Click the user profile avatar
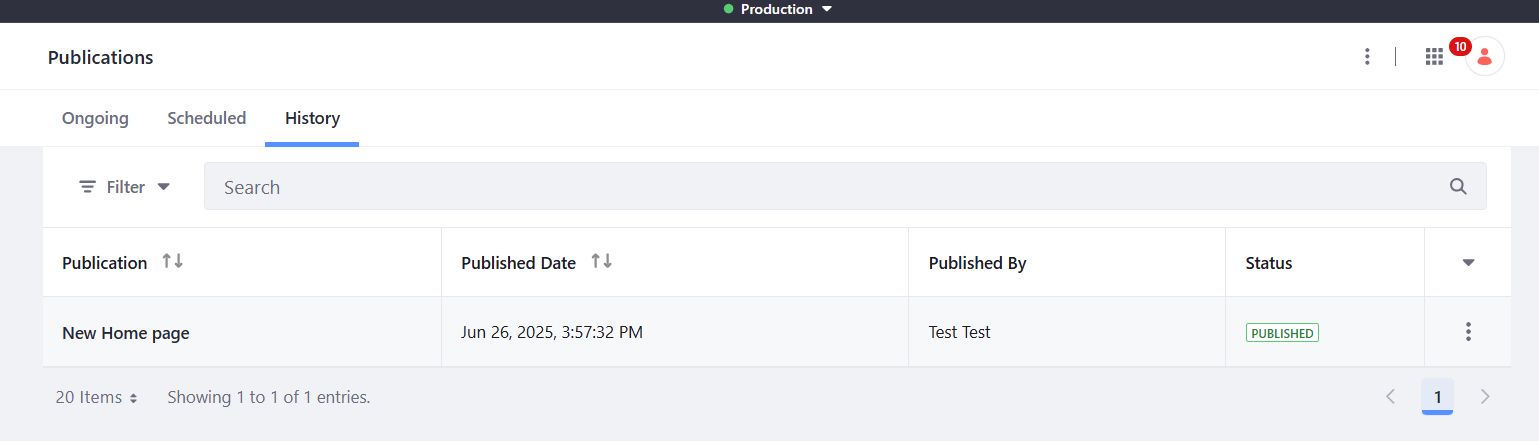This screenshot has width=1539, height=441. [x=1484, y=57]
